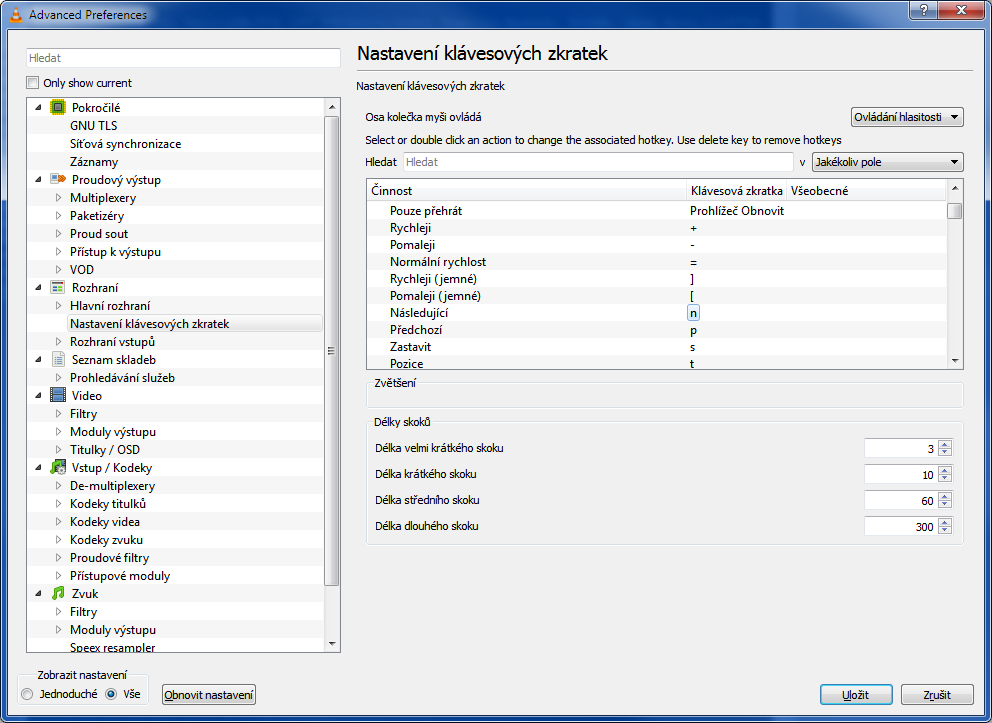Increase Délka velmi krátkého skoku value
This screenshot has width=992, height=723.
pos(945,444)
